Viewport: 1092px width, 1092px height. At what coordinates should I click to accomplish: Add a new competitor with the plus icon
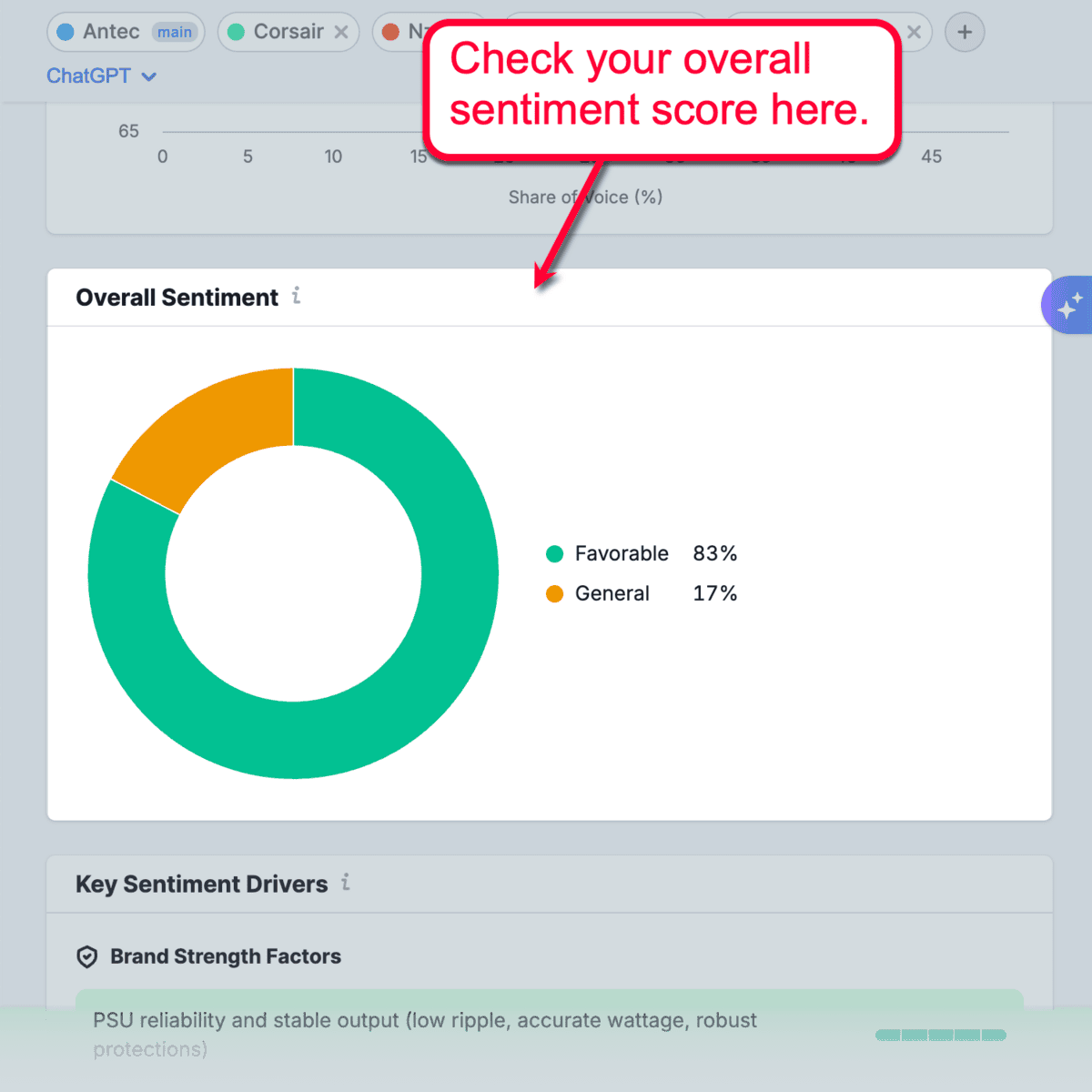click(965, 32)
